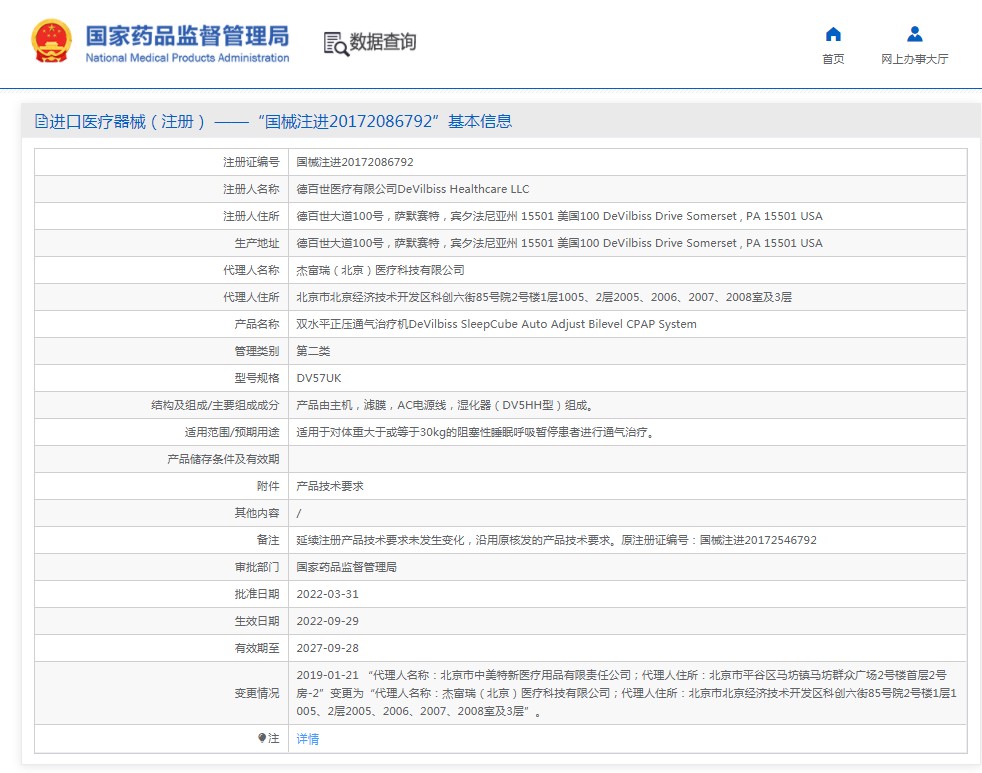The width and height of the screenshot is (982, 773).
Task: Click the 产品储存条件及有效期 row label
Action: [223, 459]
